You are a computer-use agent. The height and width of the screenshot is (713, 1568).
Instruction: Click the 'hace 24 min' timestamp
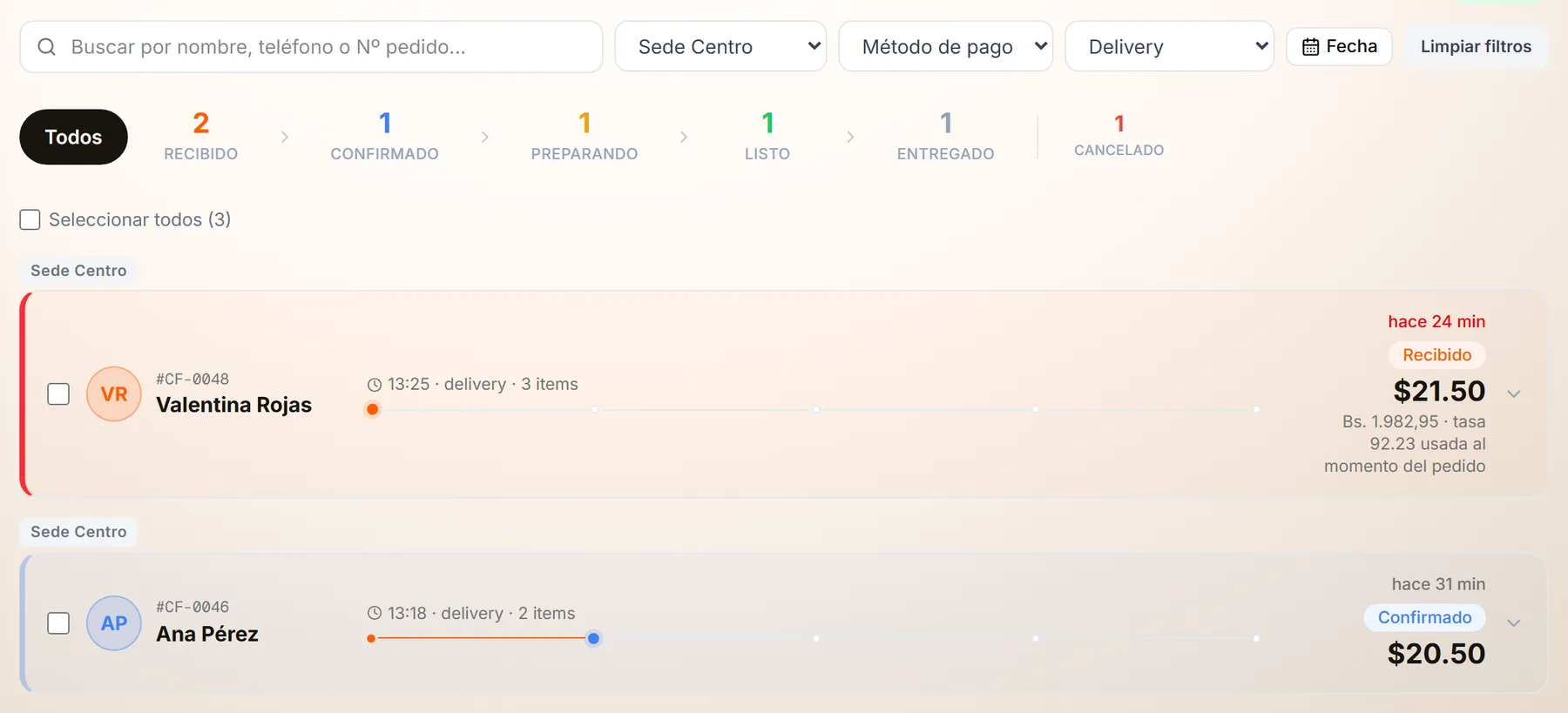point(1436,322)
